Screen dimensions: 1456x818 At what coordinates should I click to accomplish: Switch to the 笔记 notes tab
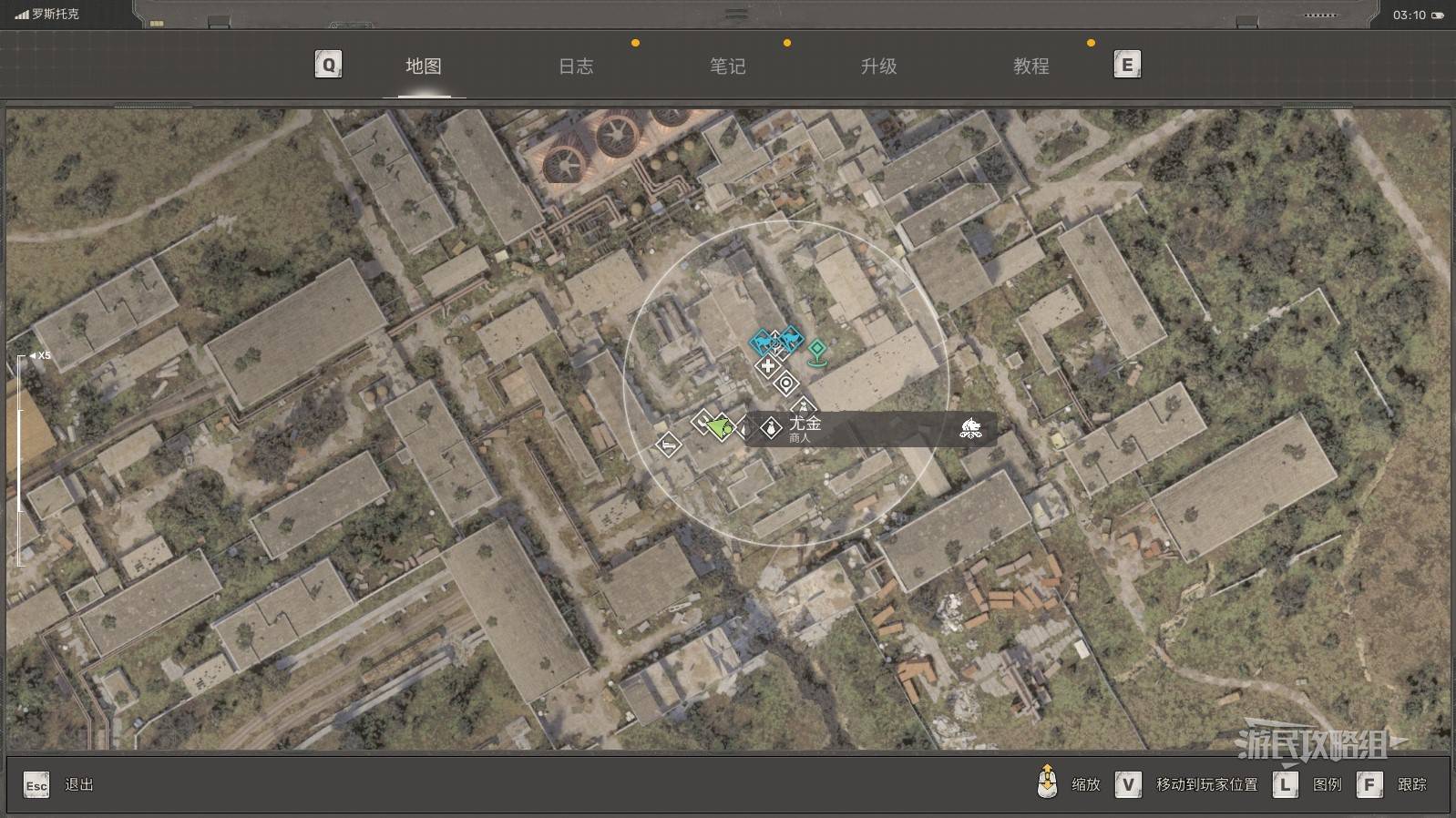pyautogui.click(x=728, y=66)
